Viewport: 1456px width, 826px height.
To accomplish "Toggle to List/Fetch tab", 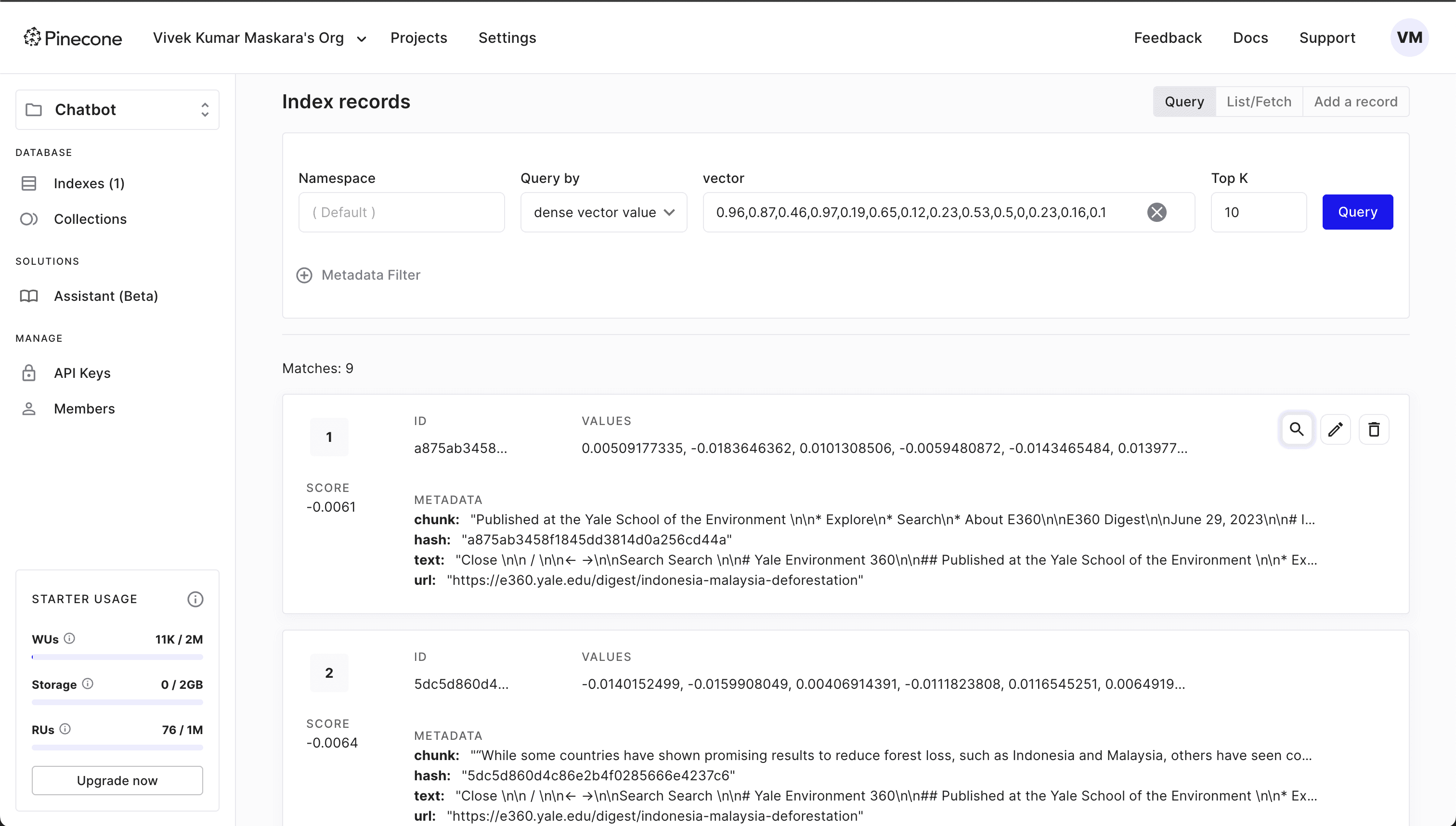I will click(x=1258, y=101).
